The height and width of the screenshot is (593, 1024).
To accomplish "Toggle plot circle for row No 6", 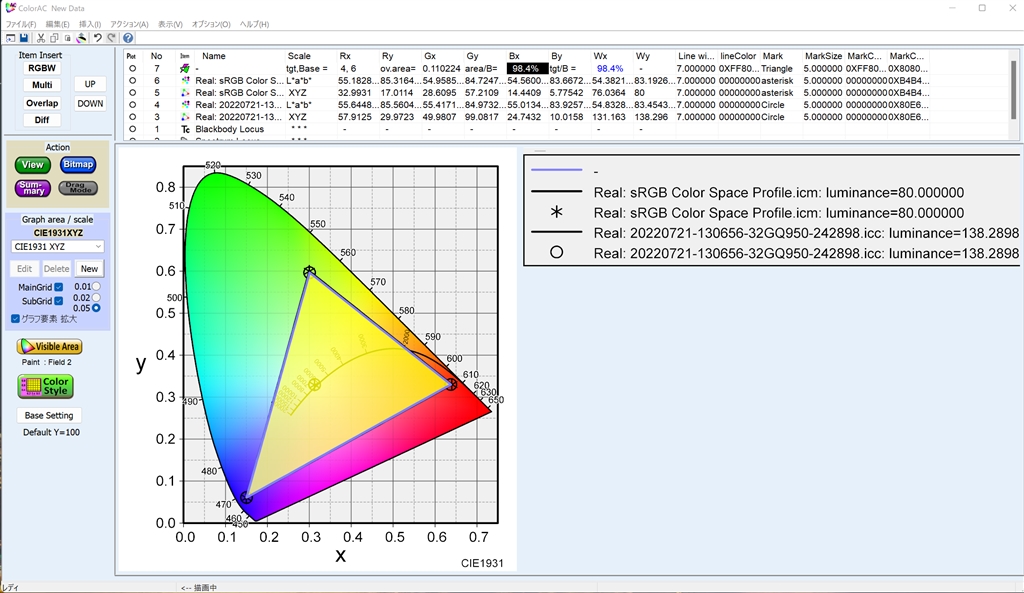I will pyautogui.click(x=132, y=81).
